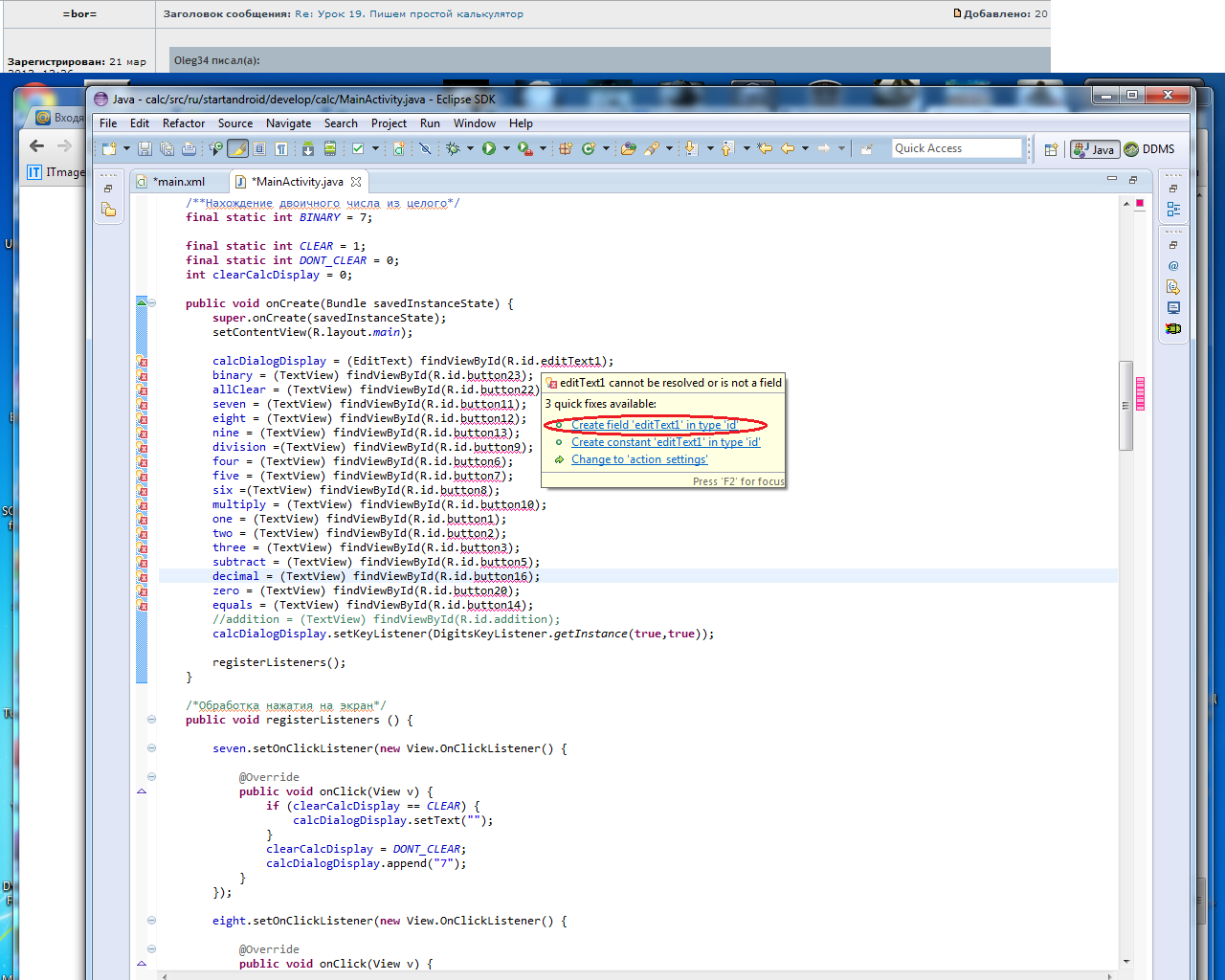Minimize the editor area

point(1112,179)
